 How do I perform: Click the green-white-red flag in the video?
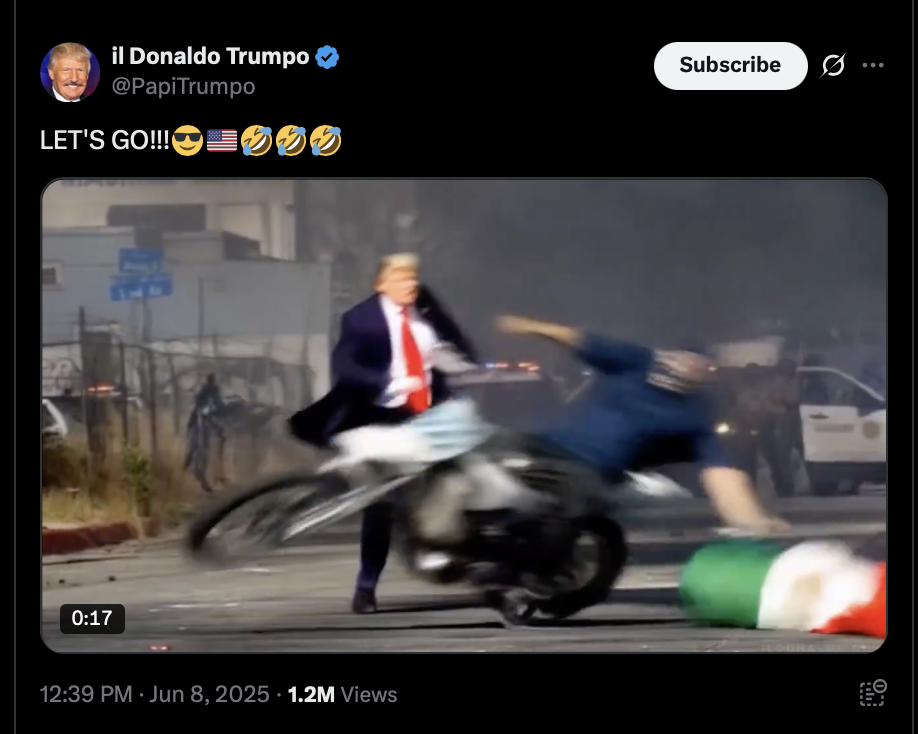pos(785,587)
